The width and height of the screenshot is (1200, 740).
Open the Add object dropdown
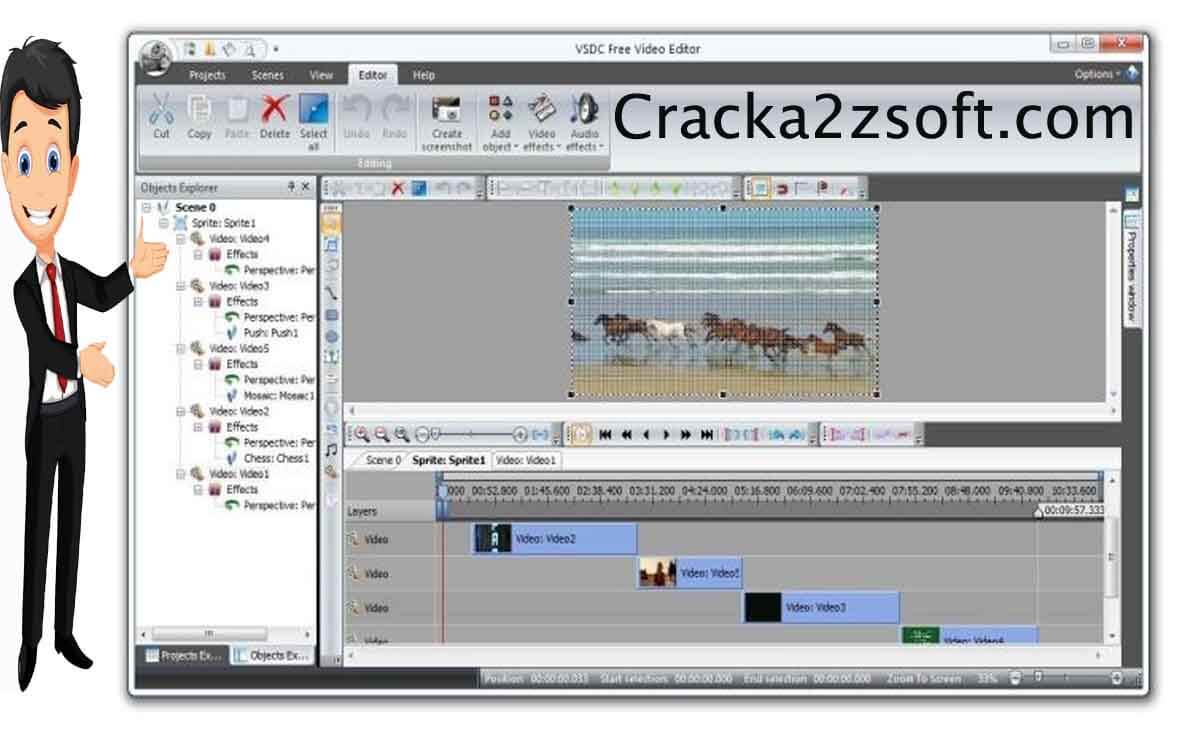(501, 122)
